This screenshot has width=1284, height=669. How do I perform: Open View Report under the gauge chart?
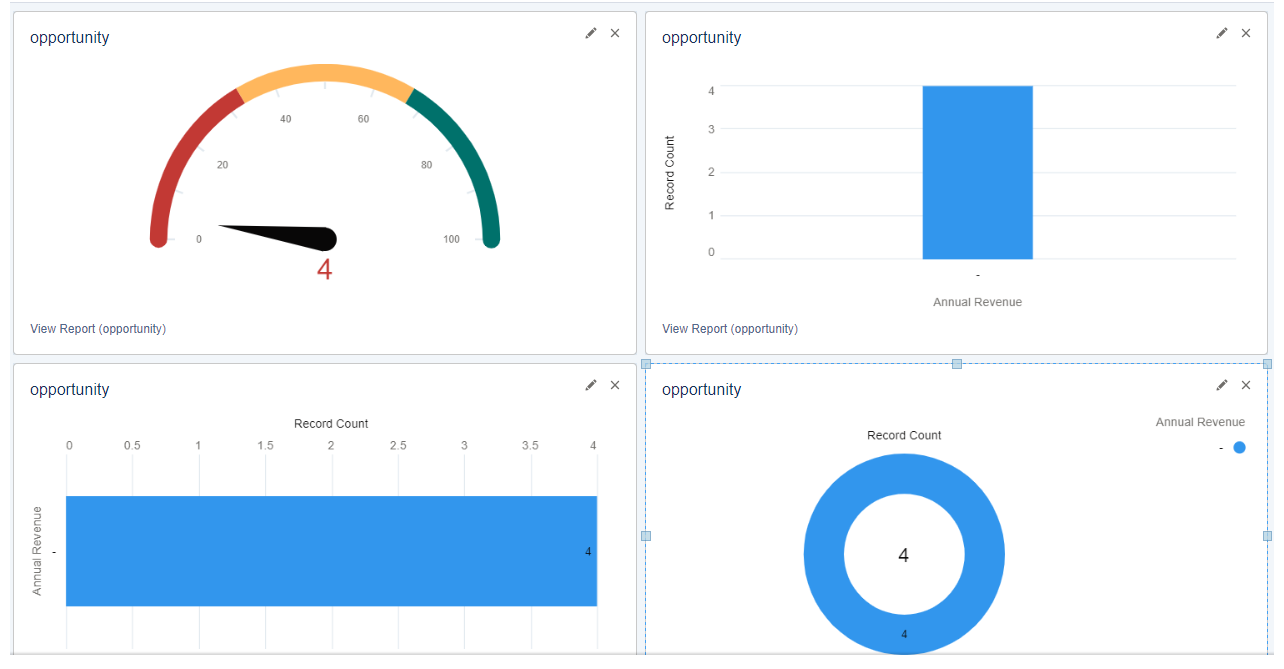click(97, 328)
